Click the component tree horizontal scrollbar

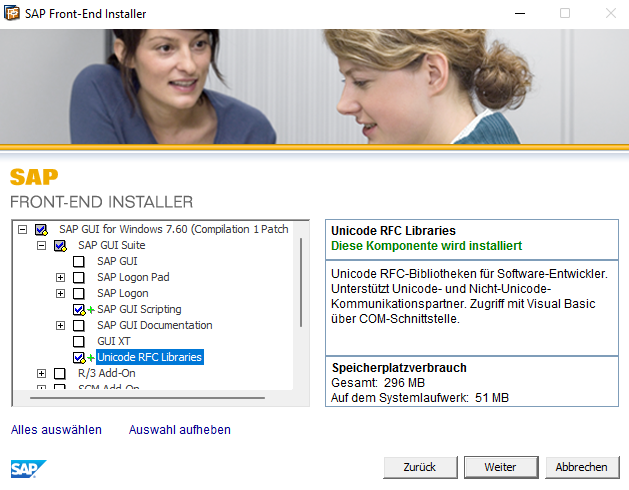[147, 398]
